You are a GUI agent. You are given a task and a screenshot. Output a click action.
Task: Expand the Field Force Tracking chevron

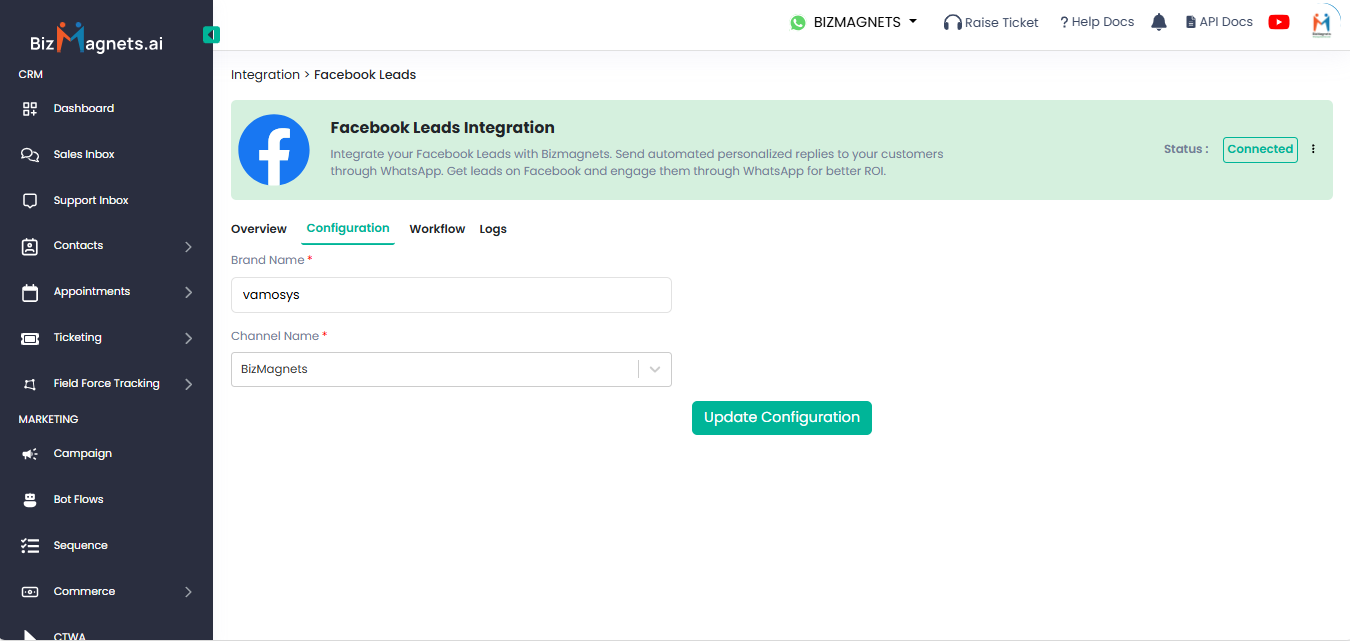188,384
